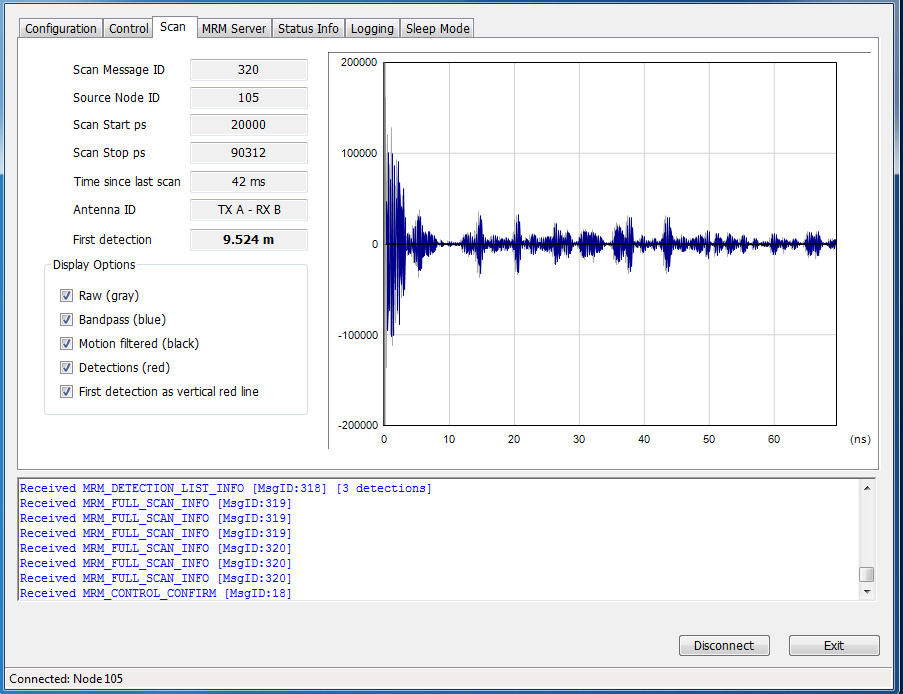This screenshot has height=694, width=903.
Task: Select the Scan Start ps field
Action: click(x=248, y=126)
